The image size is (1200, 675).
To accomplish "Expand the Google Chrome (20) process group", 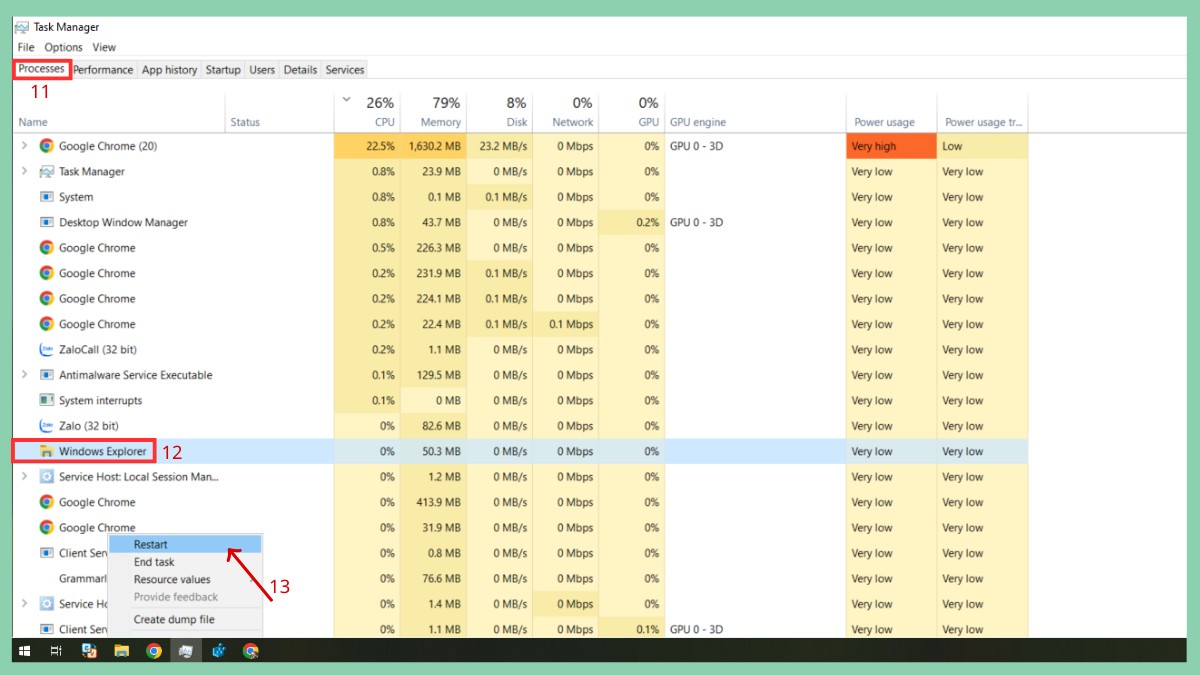I will [22, 146].
